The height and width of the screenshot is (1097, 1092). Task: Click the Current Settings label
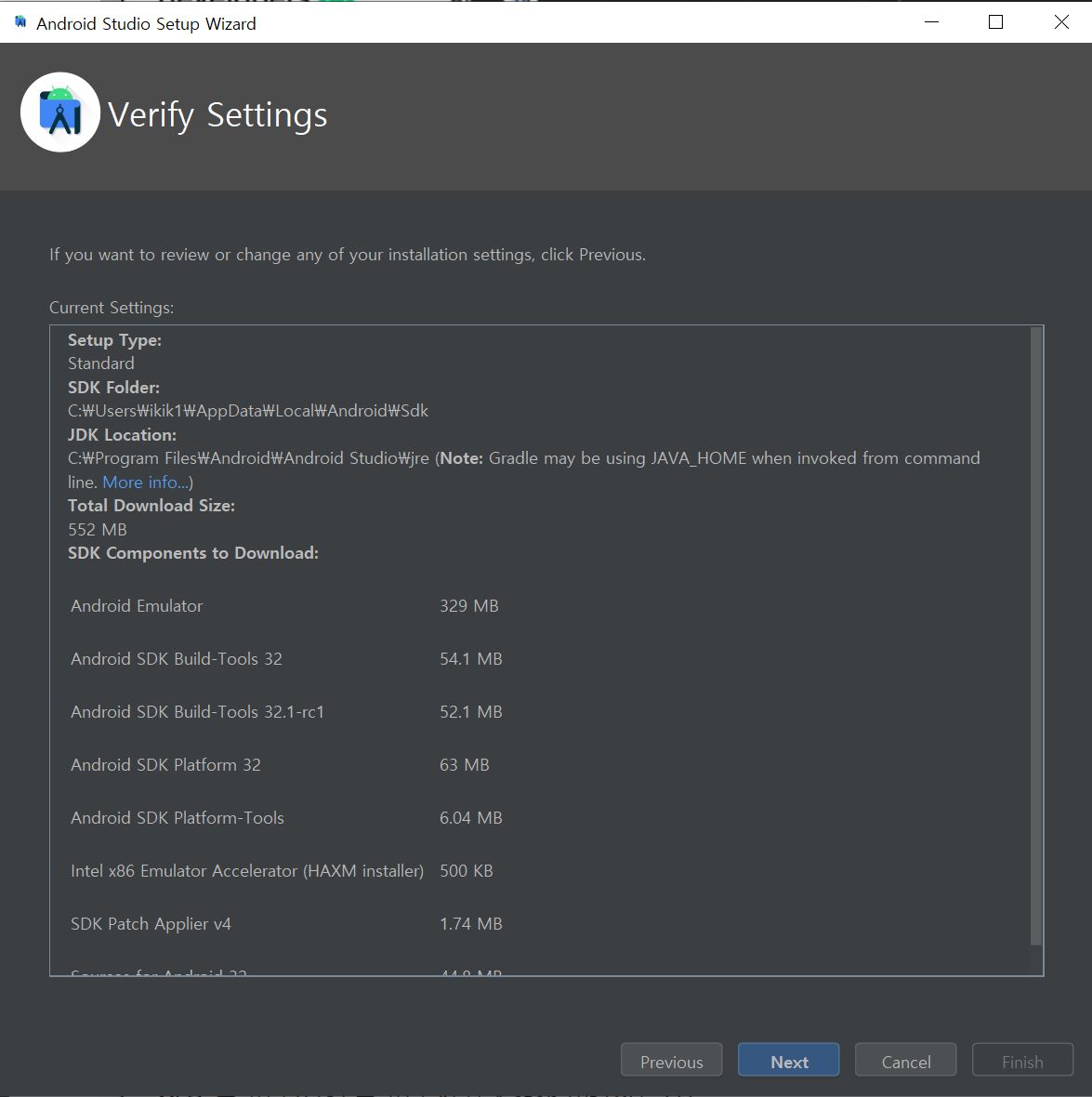pos(112,308)
